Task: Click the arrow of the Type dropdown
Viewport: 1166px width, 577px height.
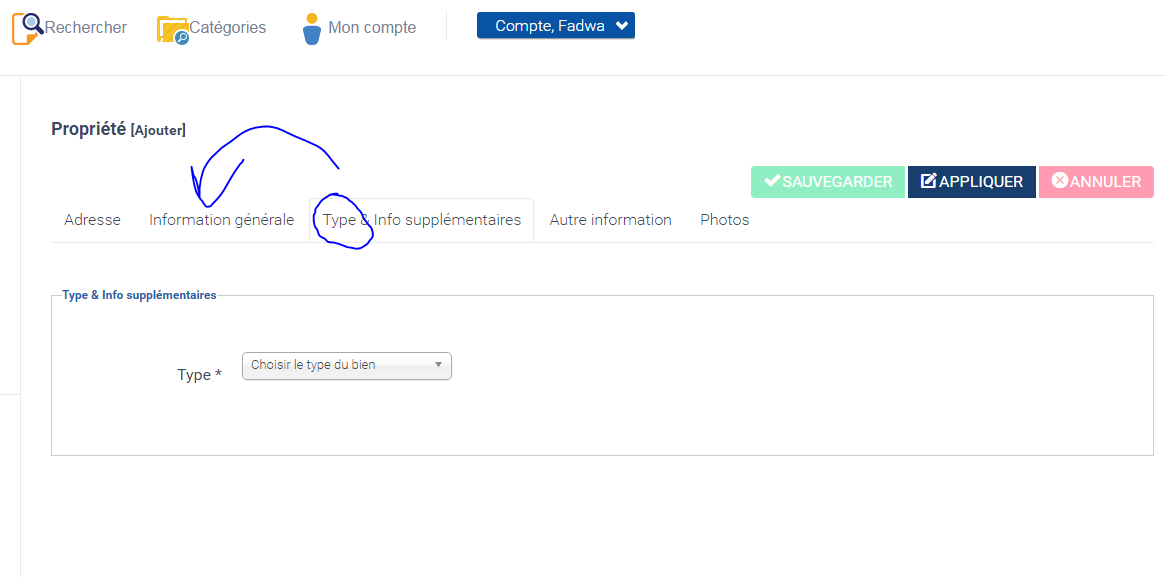Action: [x=438, y=365]
